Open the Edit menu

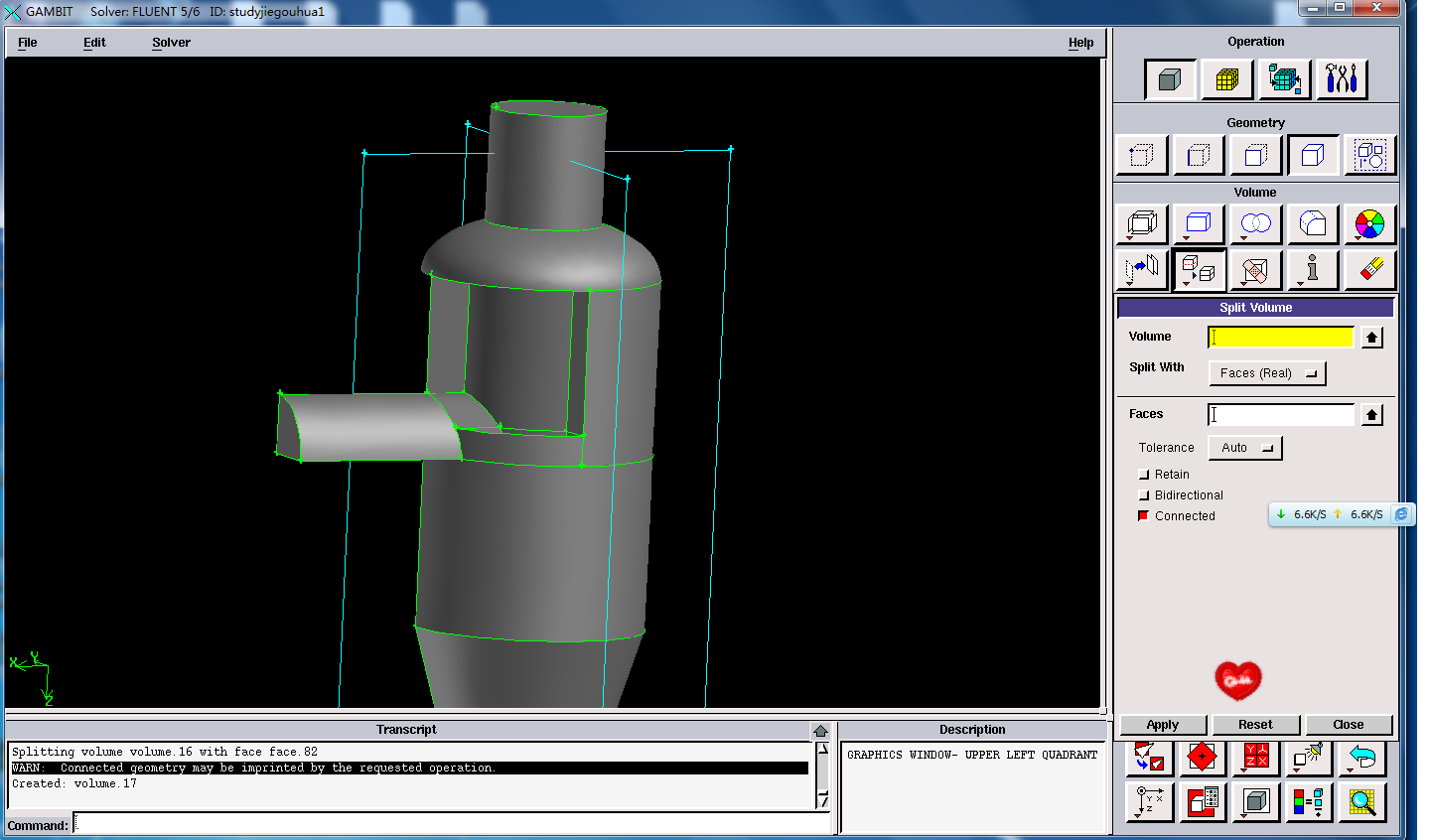[94, 43]
